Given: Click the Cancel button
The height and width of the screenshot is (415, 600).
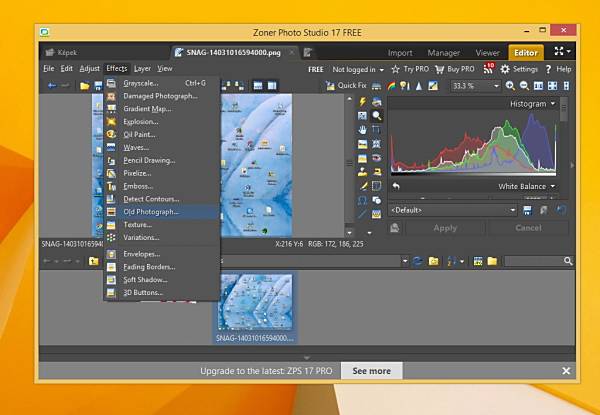Looking at the screenshot, I should (x=528, y=228).
